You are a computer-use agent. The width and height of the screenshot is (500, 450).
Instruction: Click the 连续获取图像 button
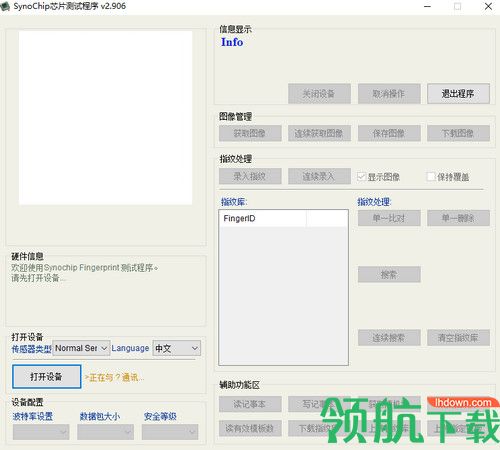coord(319,133)
